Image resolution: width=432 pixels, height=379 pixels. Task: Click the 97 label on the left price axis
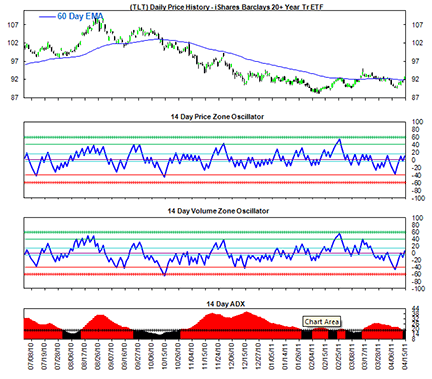click(x=14, y=61)
